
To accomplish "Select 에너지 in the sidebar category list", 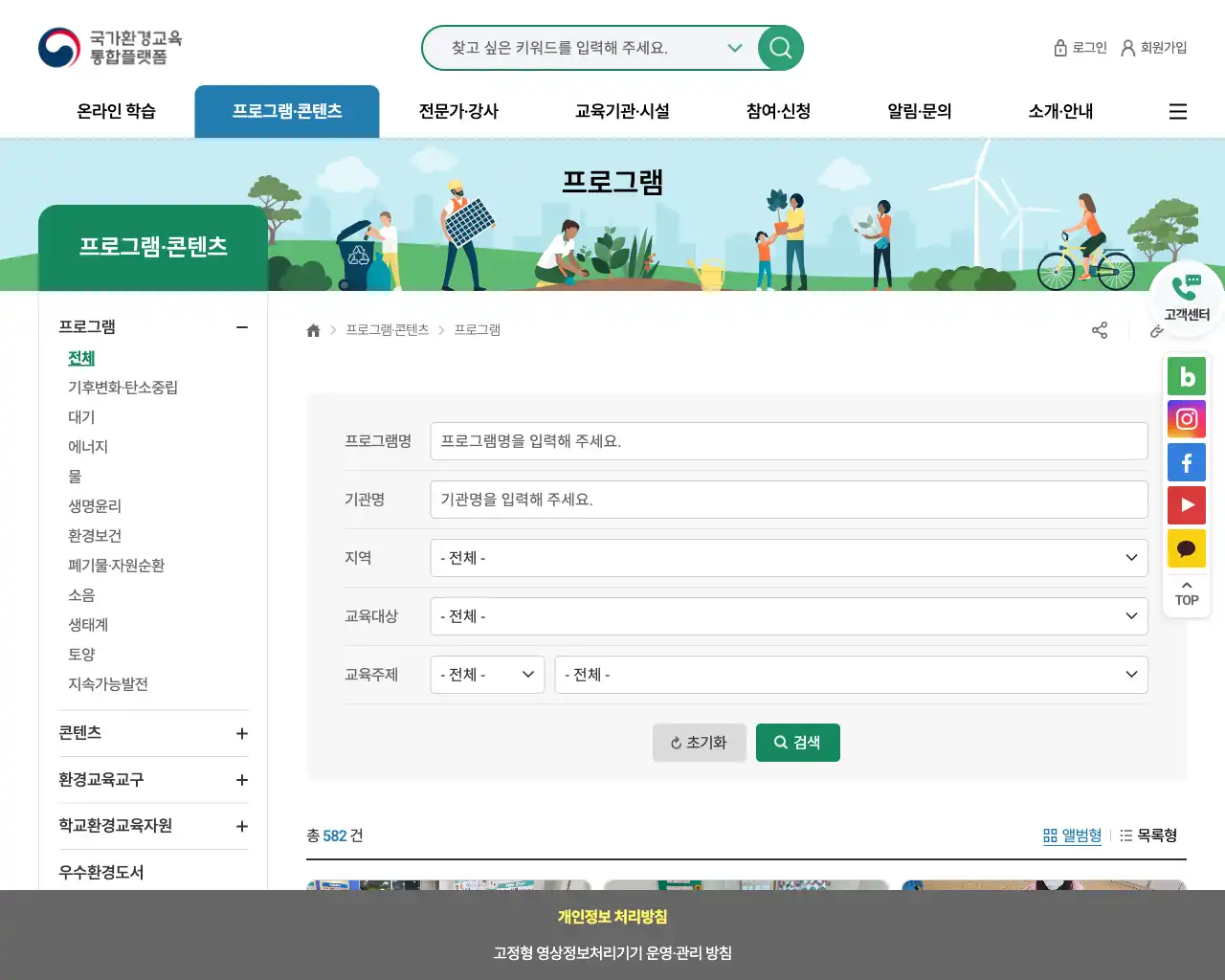I will [x=88, y=446].
